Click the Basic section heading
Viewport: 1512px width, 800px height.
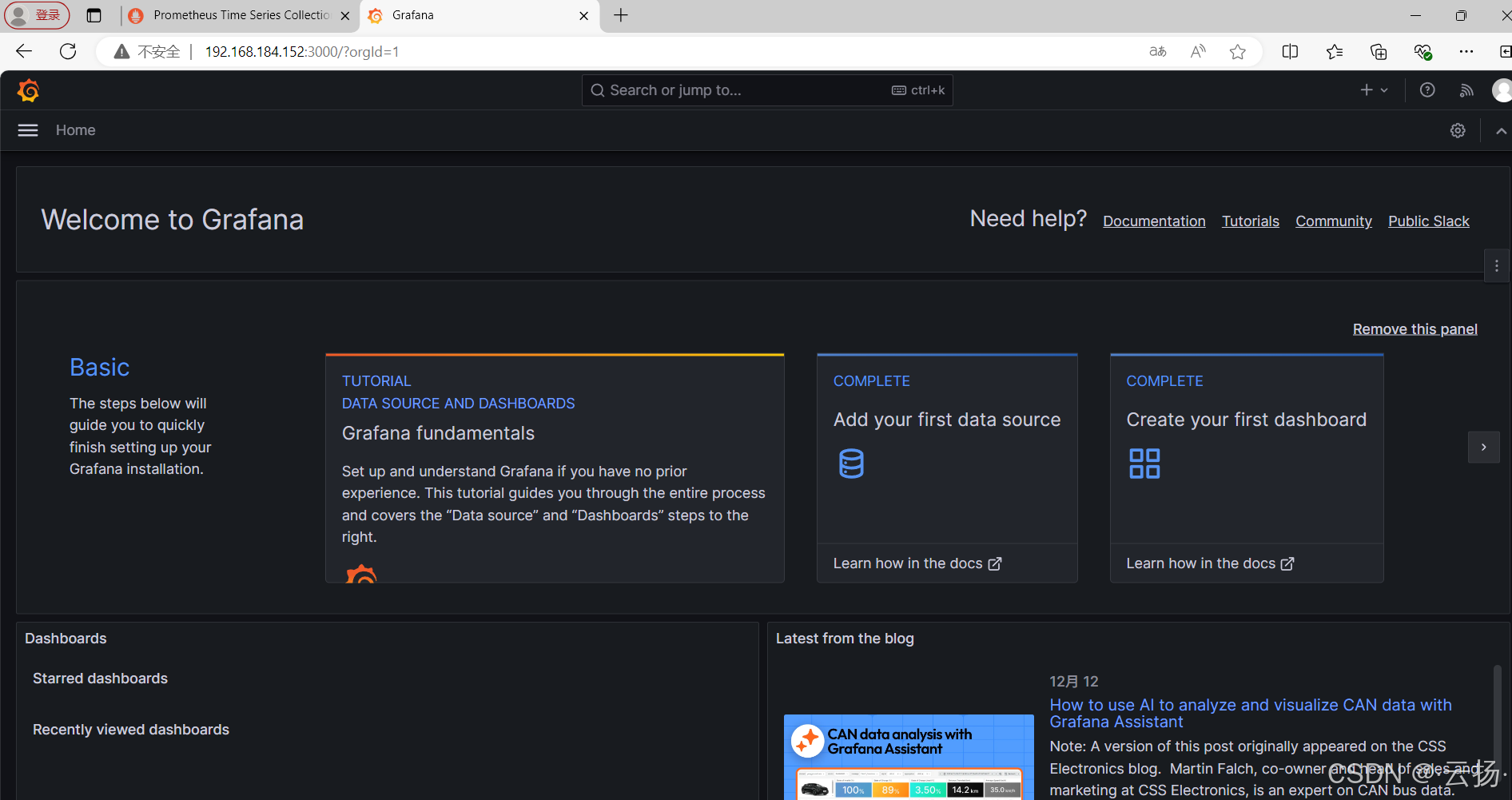tap(99, 367)
